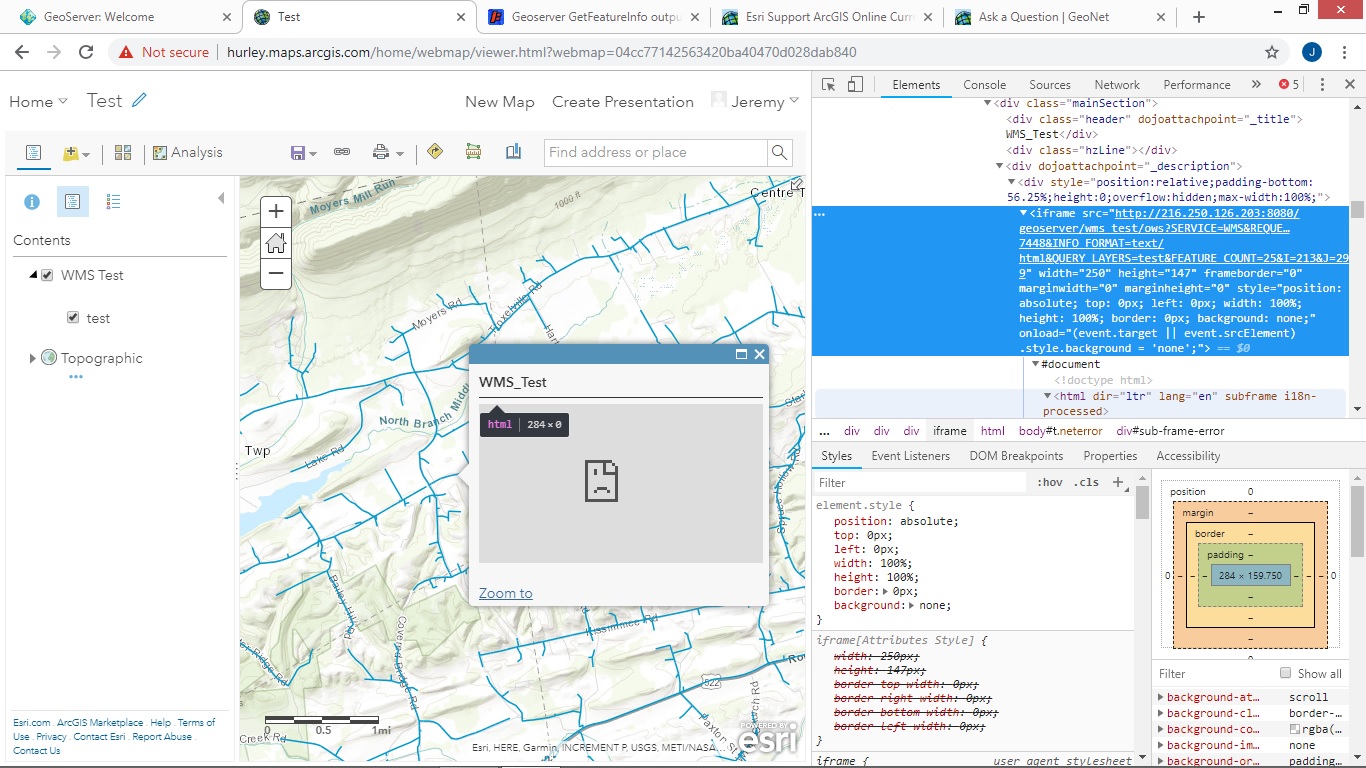
Task: Open a new browser tab
Action: (x=1199, y=17)
